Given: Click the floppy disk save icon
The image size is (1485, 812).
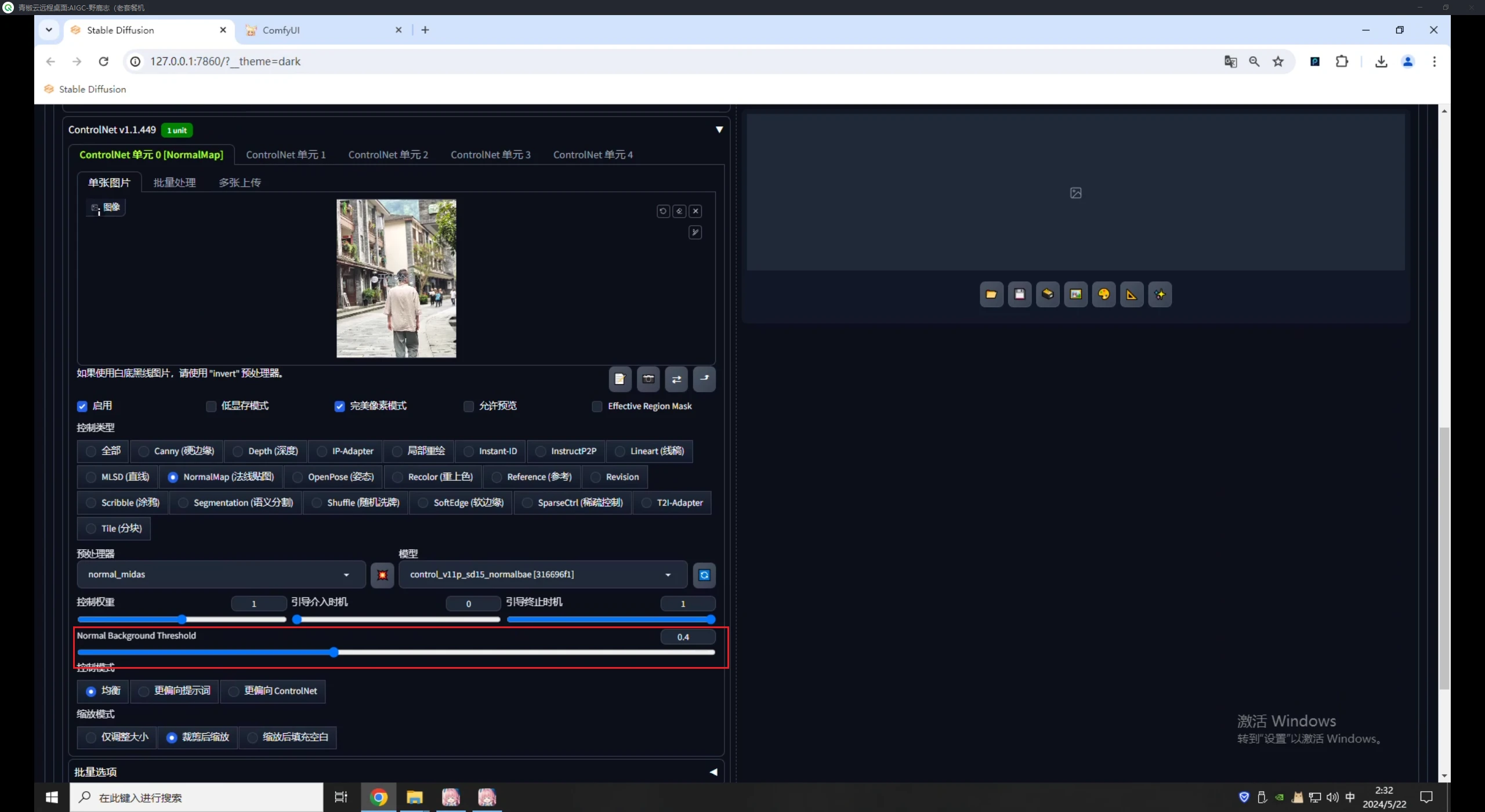Looking at the screenshot, I should click(x=1020, y=295).
